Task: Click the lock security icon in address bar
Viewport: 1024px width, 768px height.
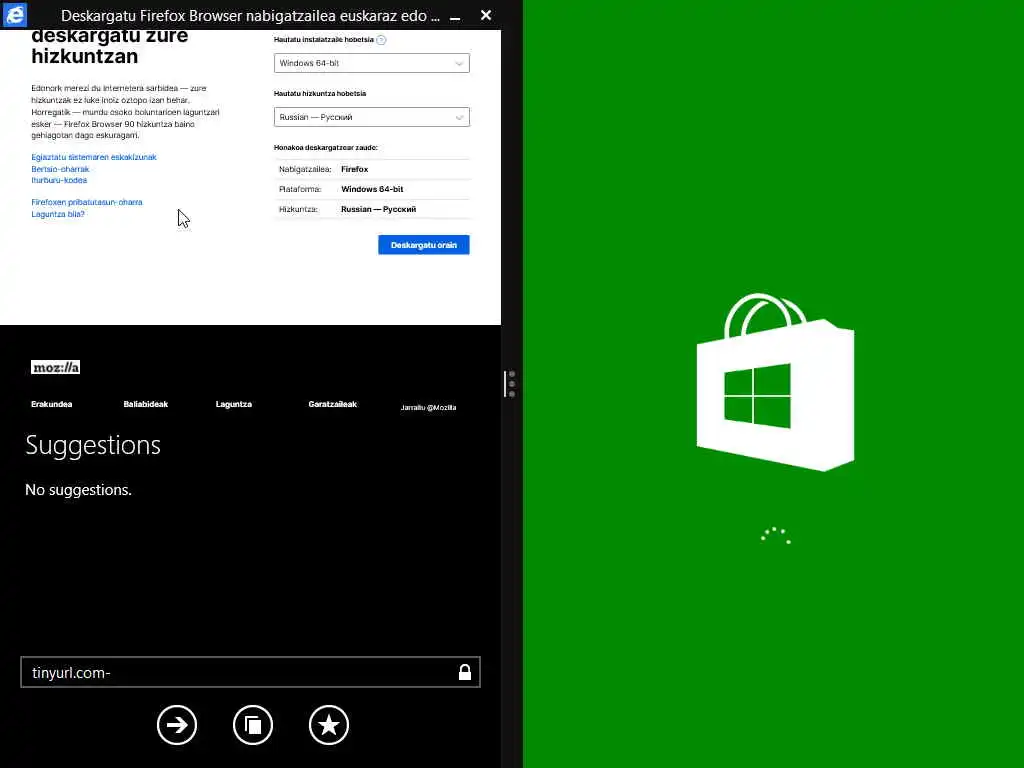Action: 464,672
